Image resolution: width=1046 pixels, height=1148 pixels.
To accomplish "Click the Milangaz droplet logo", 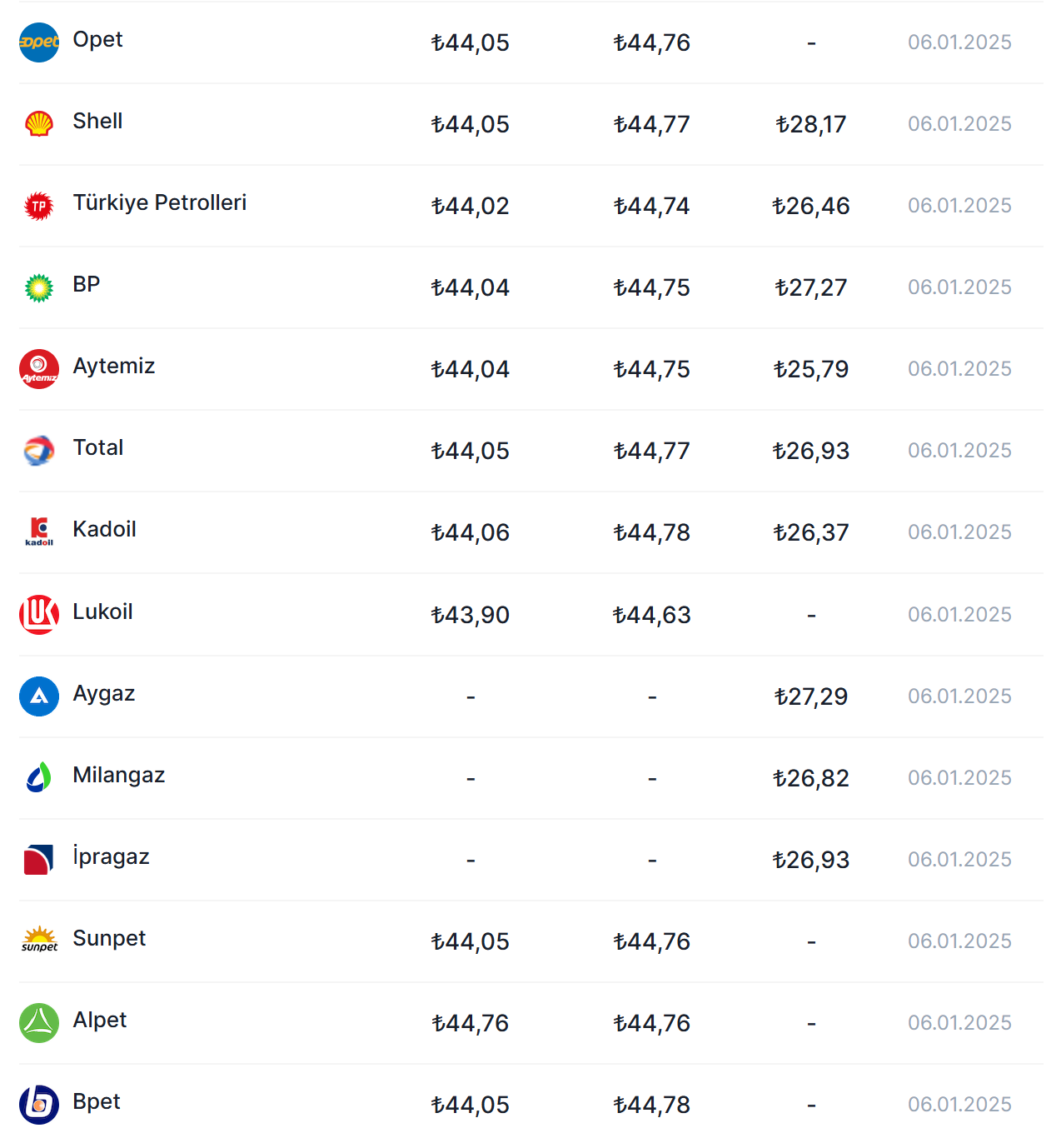I will (39, 778).
